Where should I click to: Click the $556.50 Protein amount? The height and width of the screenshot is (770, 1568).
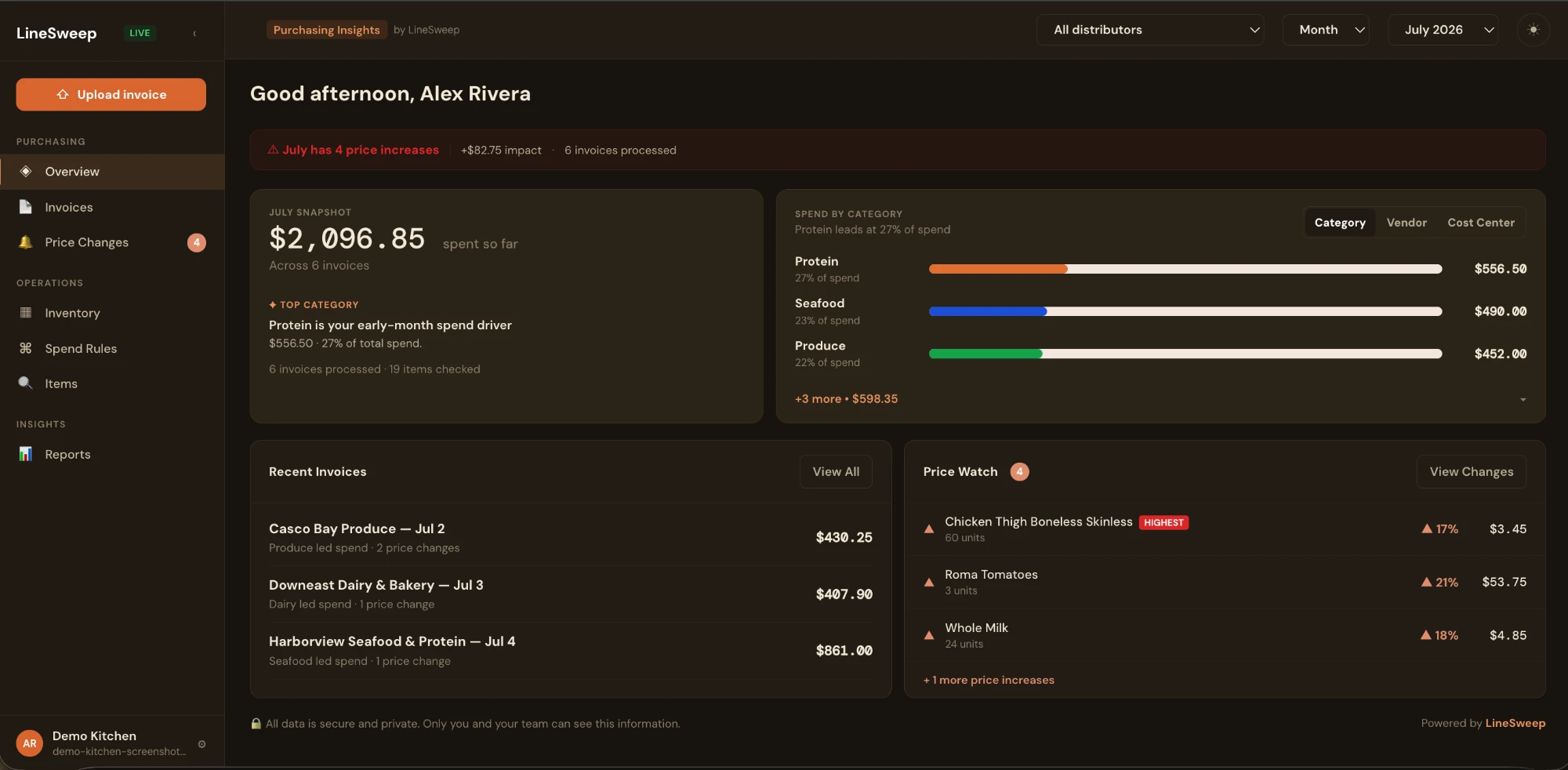(1501, 269)
